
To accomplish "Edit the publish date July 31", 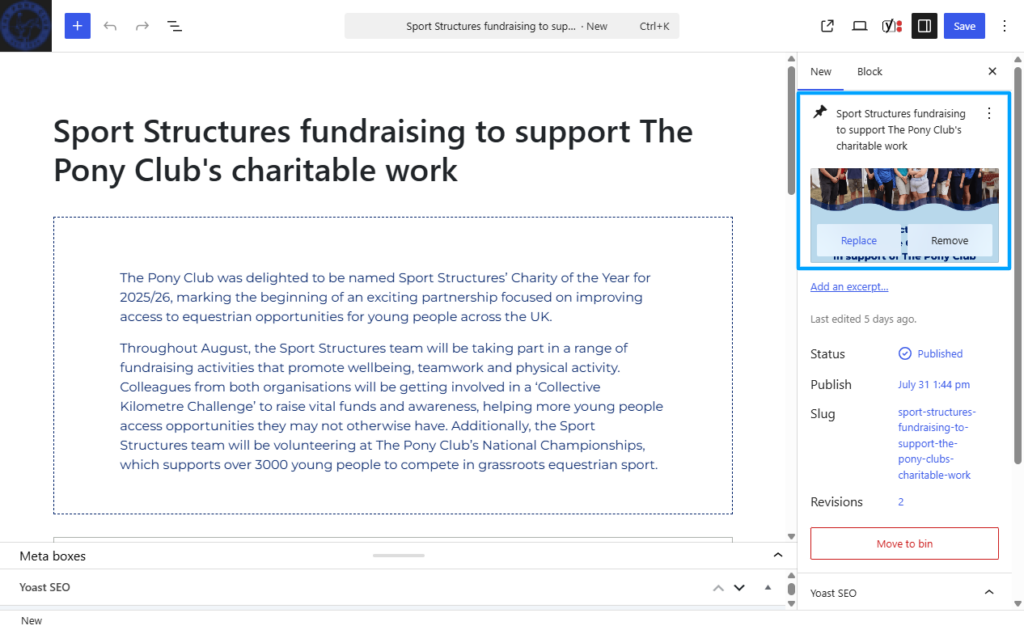I will [x=933, y=385].
